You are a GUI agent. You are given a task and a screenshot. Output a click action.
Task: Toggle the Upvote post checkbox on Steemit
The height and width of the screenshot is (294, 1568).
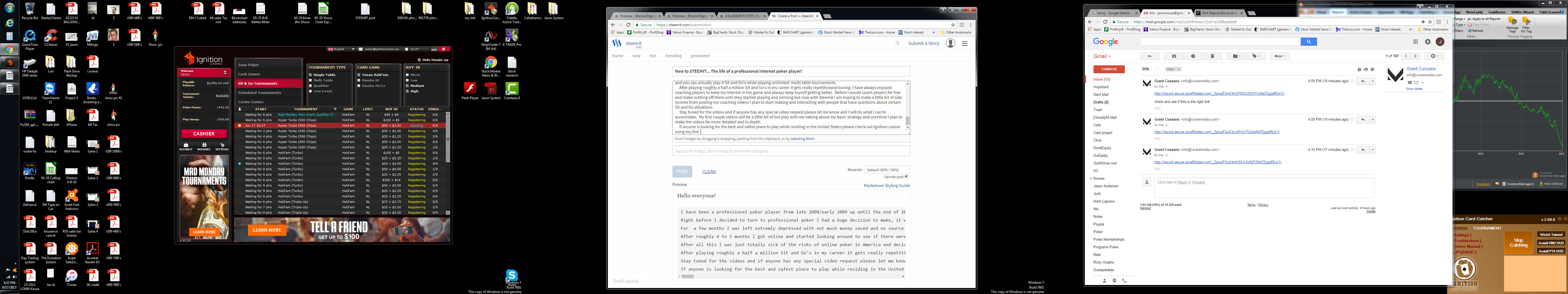[x=906, y=176]
